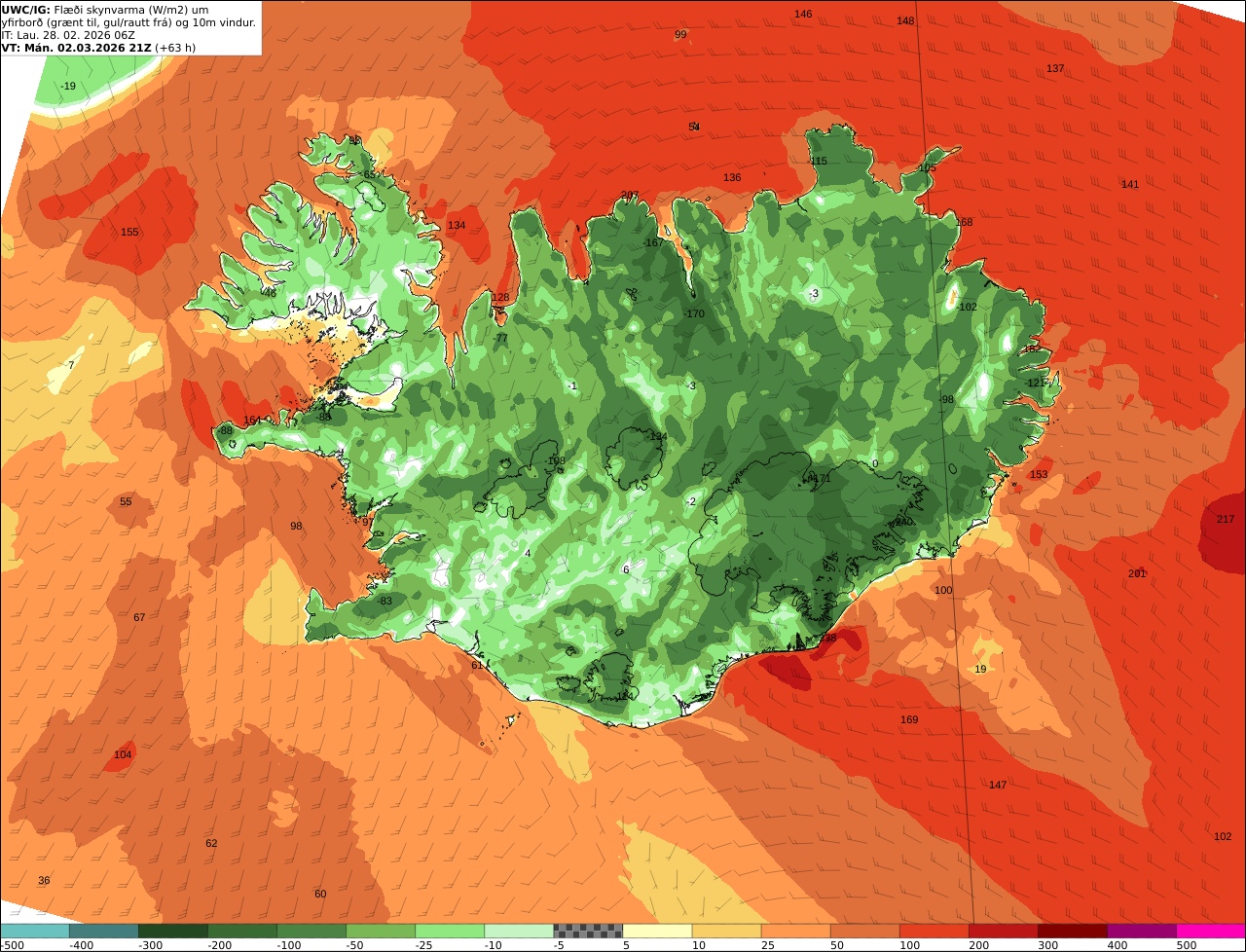
Task: Click legend swatch between 400 and 500
Action: [x=1141, y=931]
